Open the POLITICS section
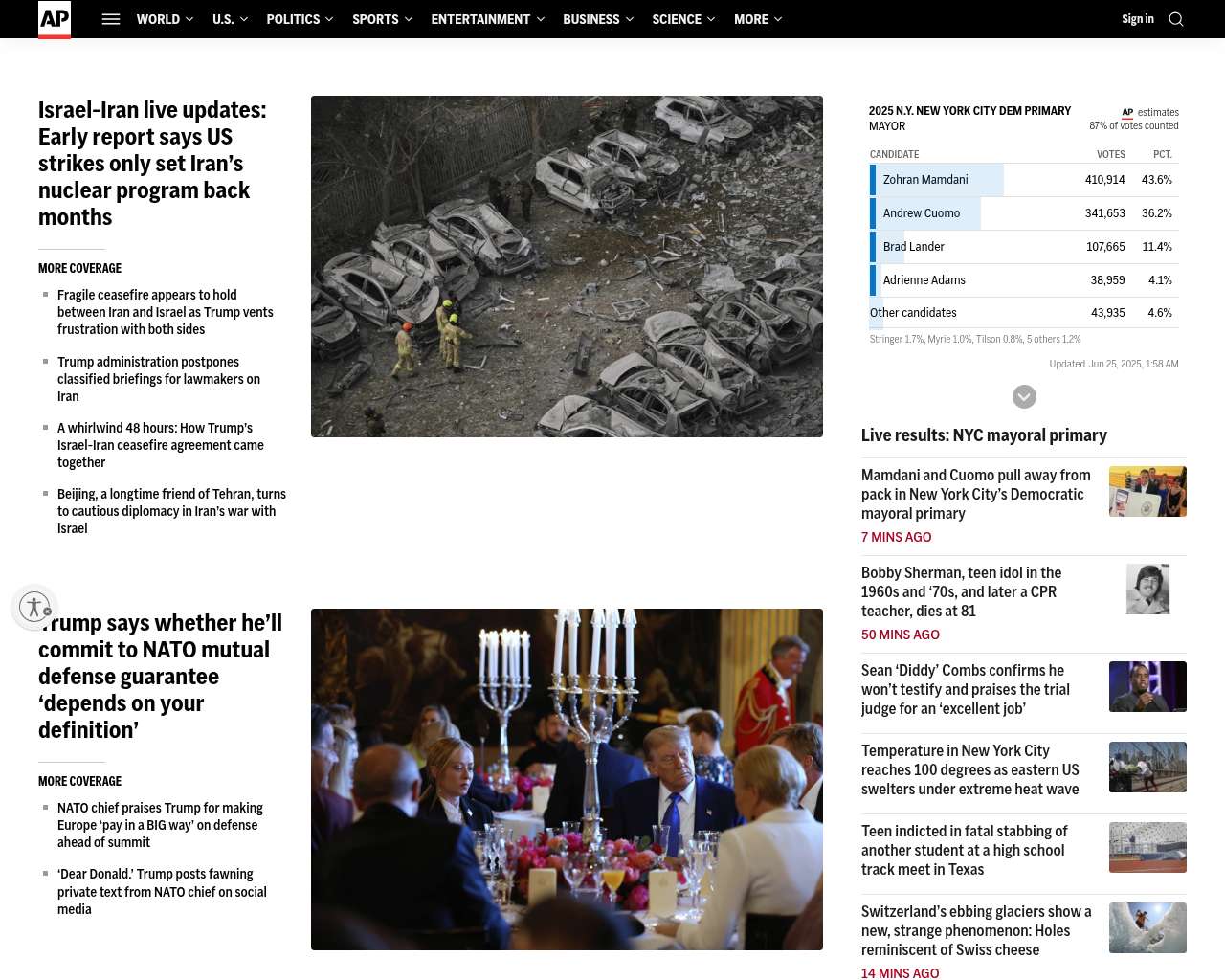This screenshot has height=980, width=1225. click(x=293, y=19)
